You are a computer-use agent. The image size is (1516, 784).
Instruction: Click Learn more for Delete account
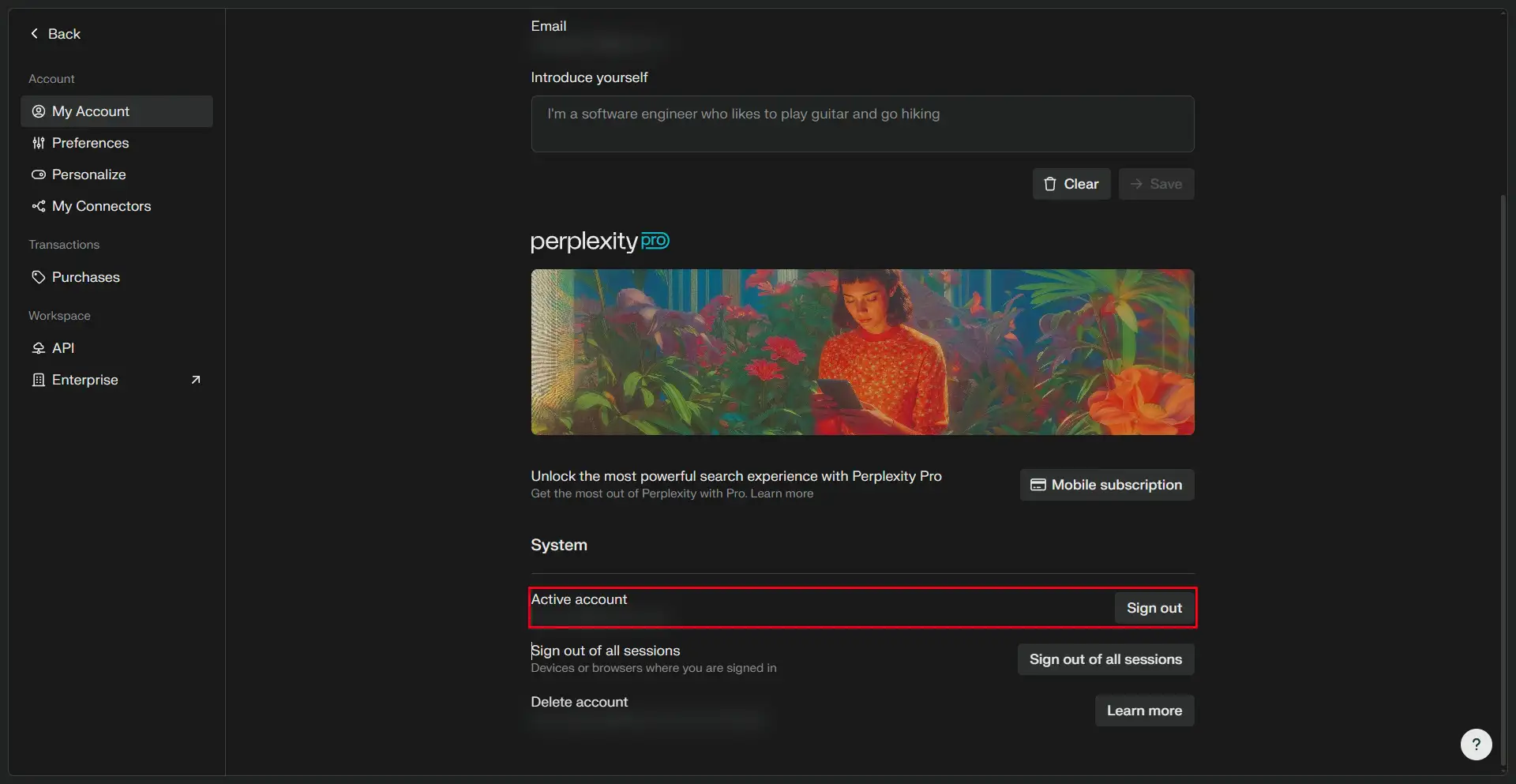pos(1144,711)
